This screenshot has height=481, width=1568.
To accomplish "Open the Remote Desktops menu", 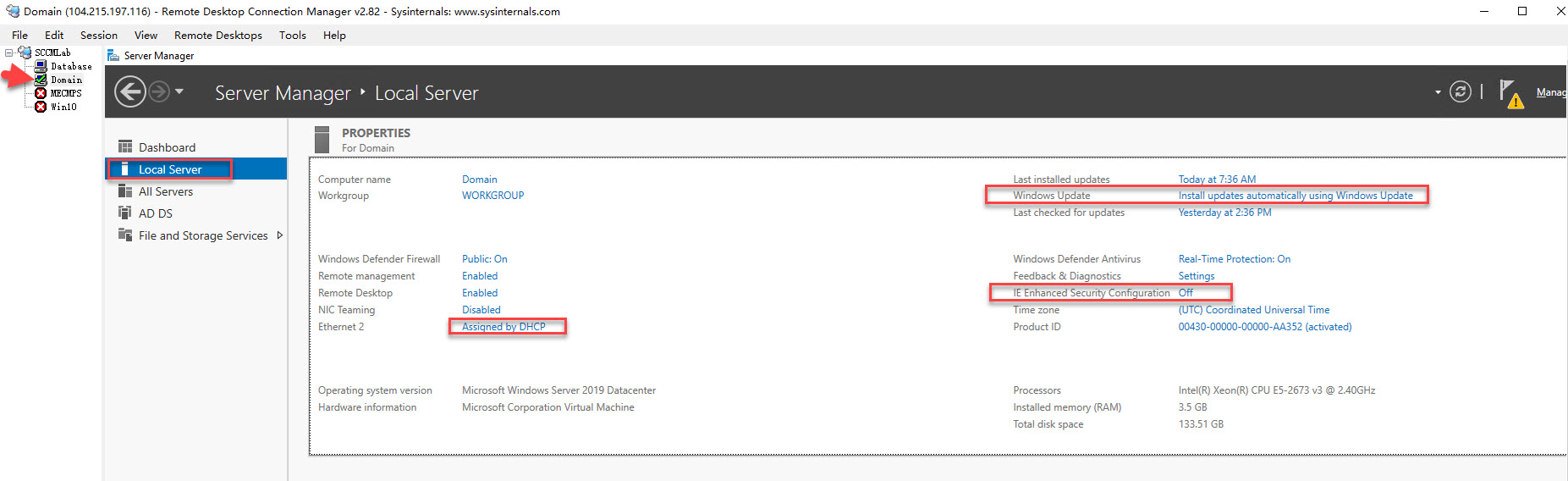I will pos(217,35).
